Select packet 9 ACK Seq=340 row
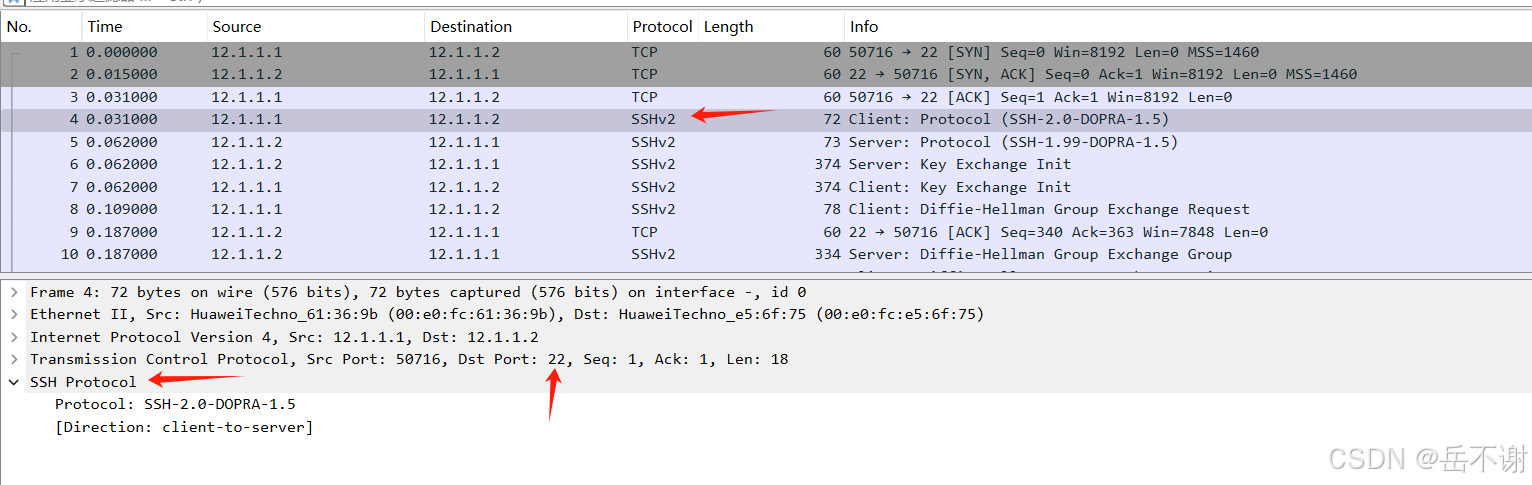This screenshot has height=485, width=1532. [766, 232]
